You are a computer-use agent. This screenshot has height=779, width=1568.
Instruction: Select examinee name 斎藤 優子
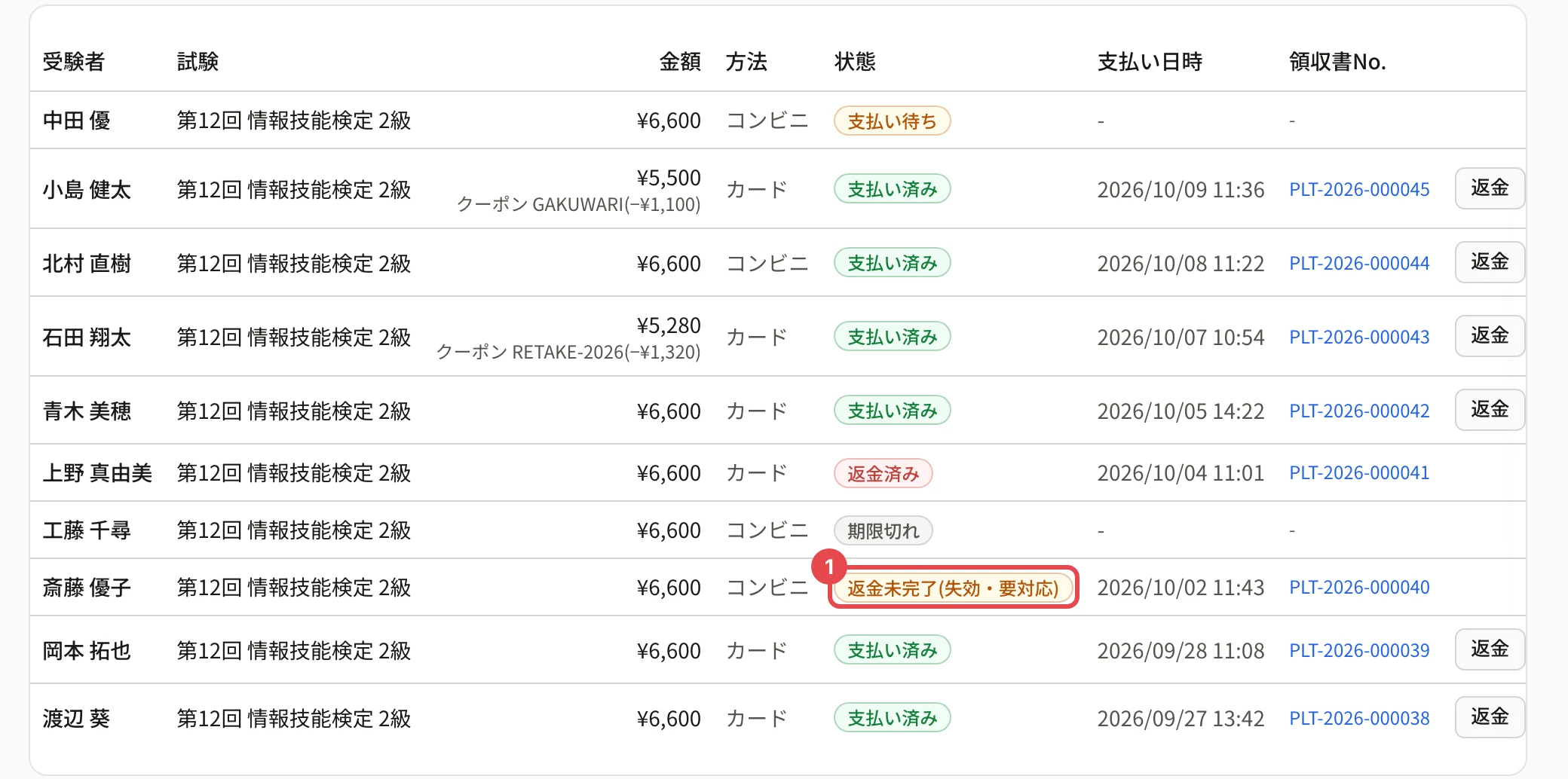click(x=87, y=587)
